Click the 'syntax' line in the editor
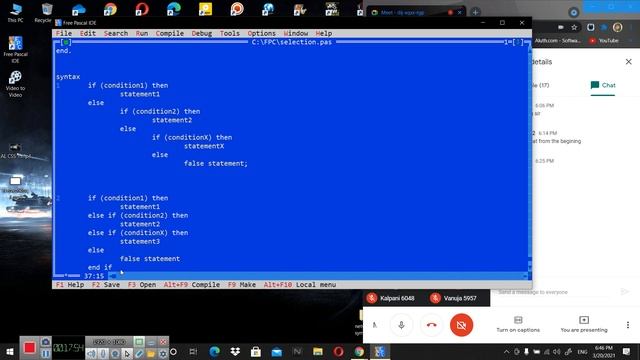Screen dimensions: 640x360 (68, 77)
